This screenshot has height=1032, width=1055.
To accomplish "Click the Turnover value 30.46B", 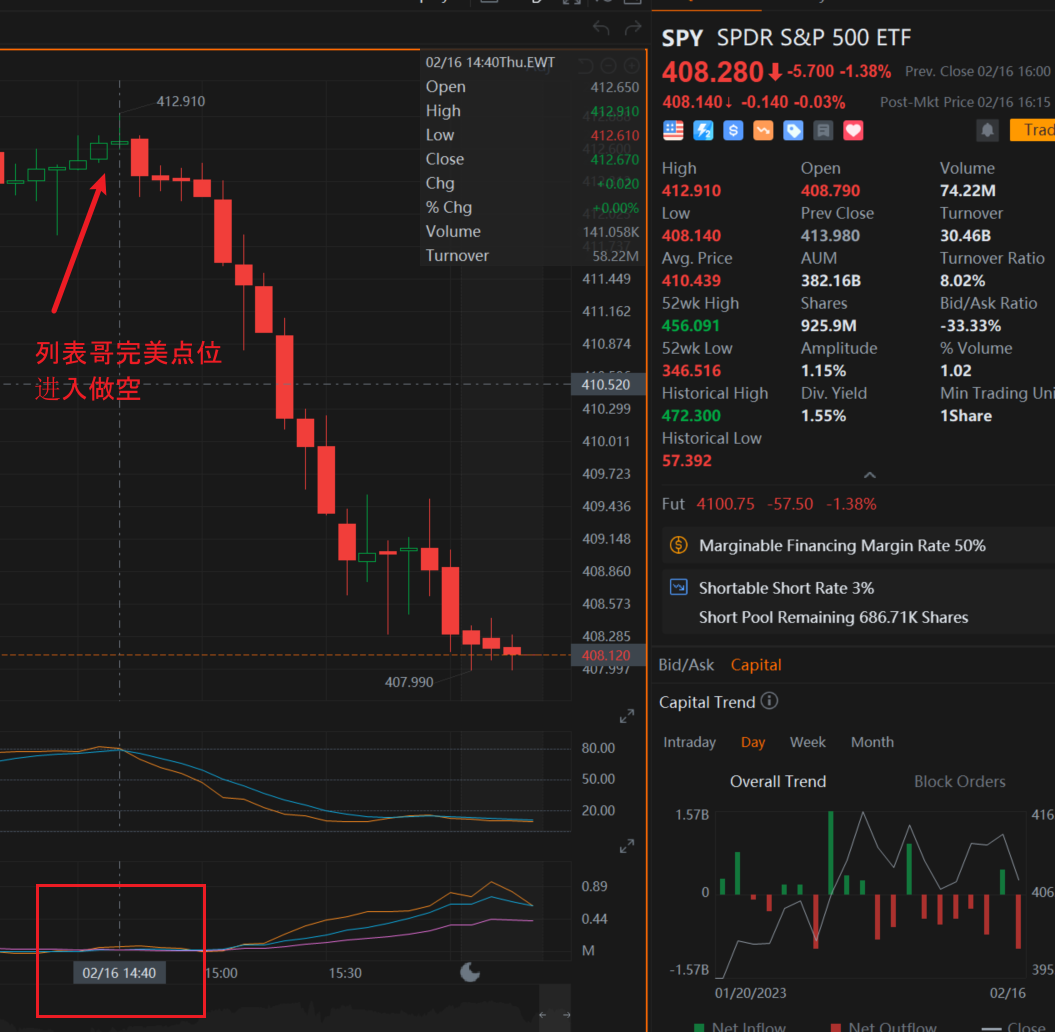I will point(966,235).
